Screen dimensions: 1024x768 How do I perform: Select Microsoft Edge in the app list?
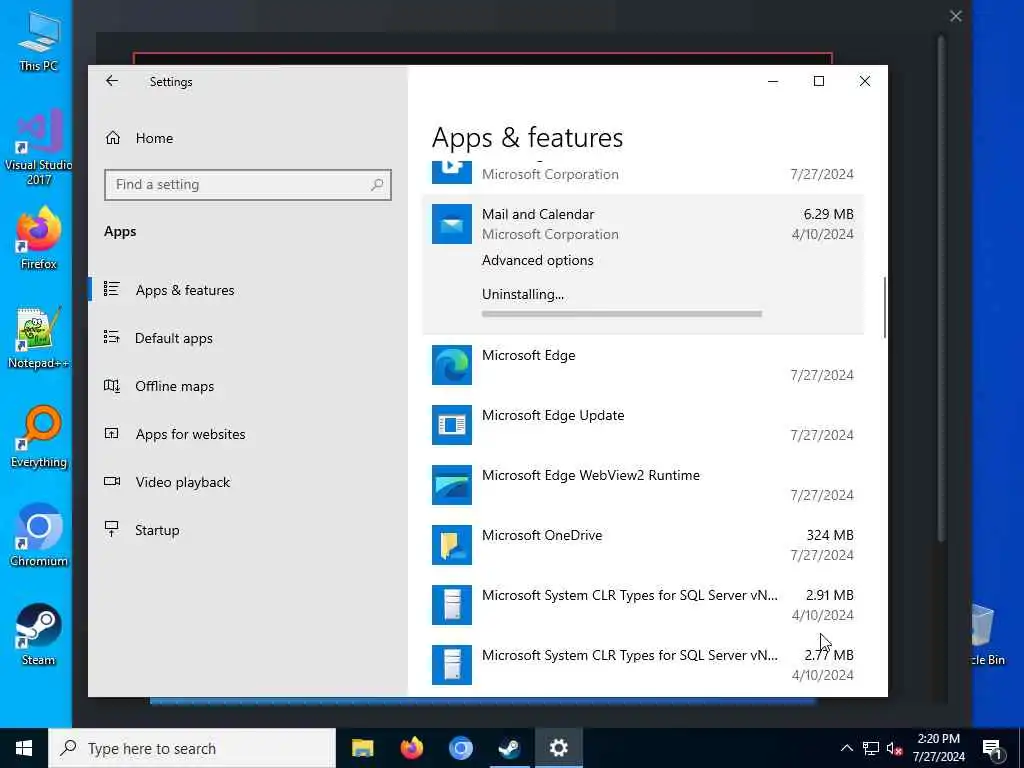[x=643, y=364]
